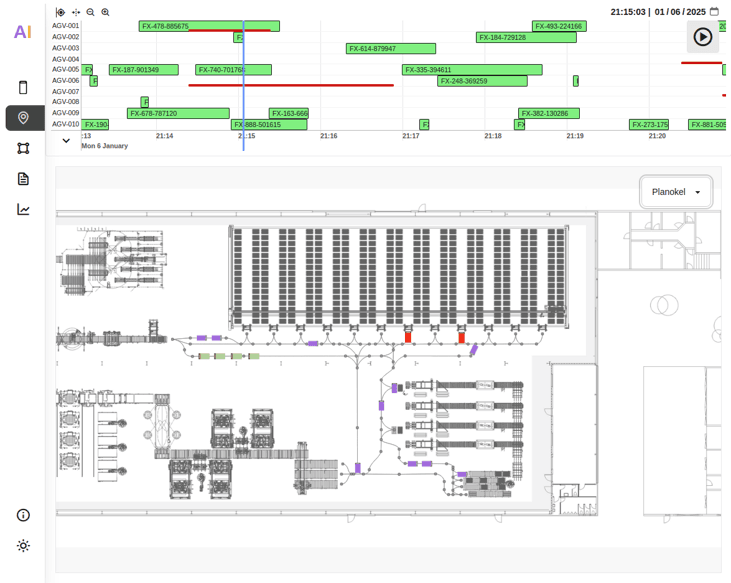The image size is (731, 583).
Task: Click the AGV-001 row label
Action: tap(65, 26)
